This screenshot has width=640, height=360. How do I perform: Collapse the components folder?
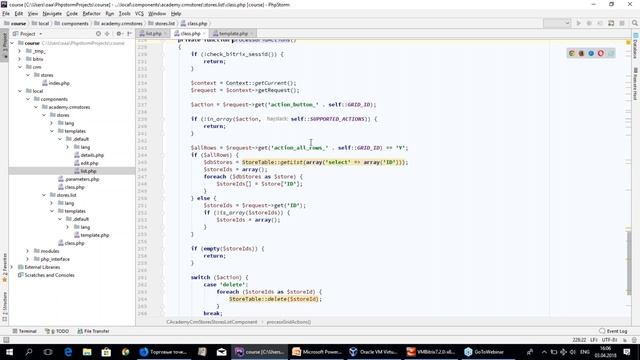tap(28, 99)
